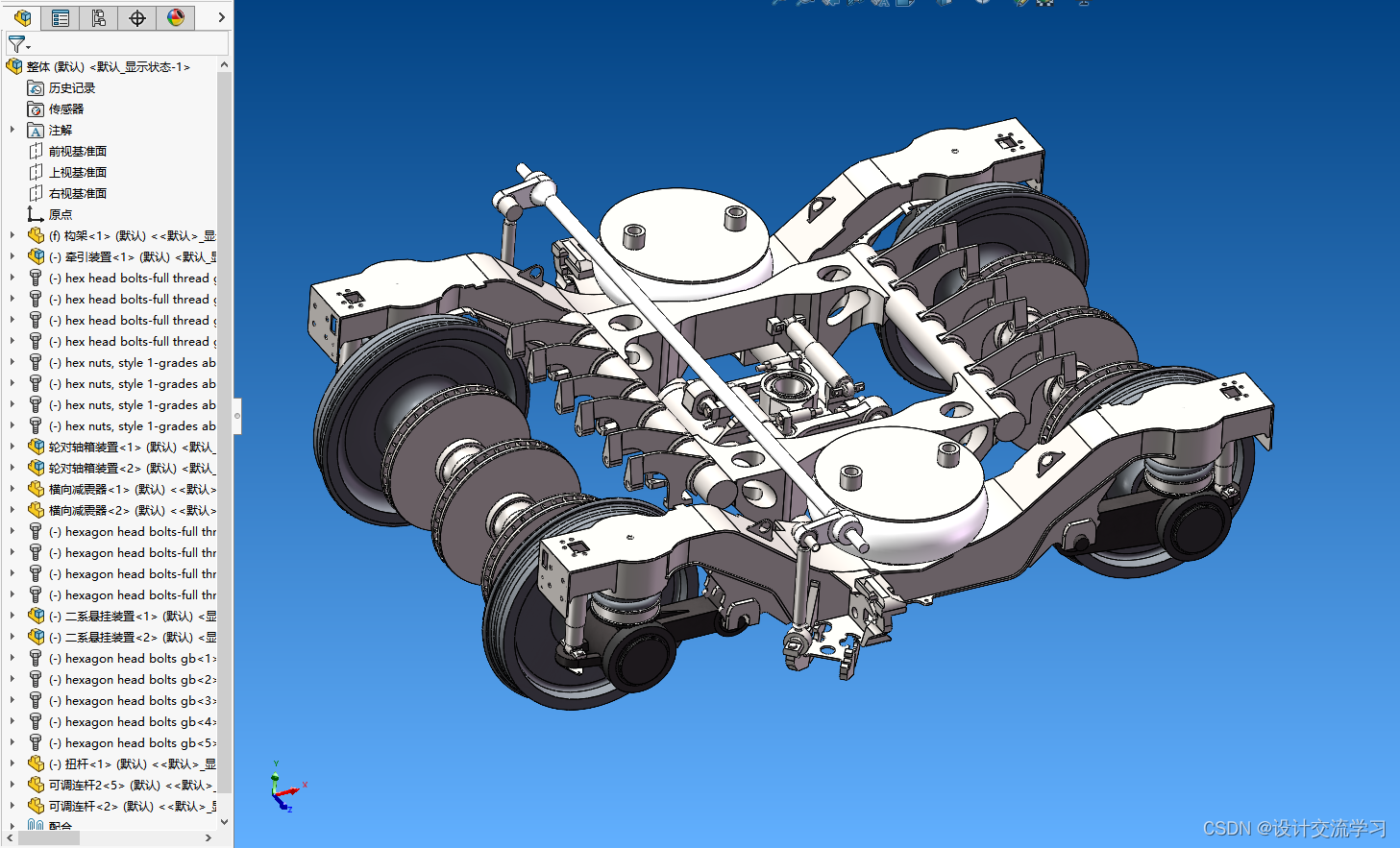Open the DimXpertManager crosshair tab

137,17
